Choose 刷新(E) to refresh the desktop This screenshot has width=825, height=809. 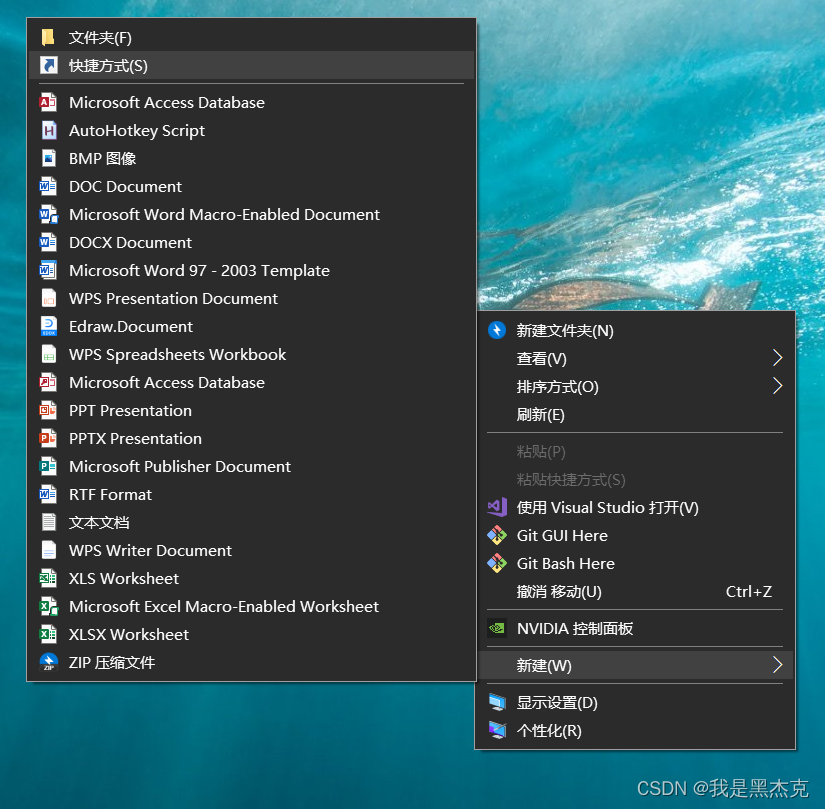click(635, 414)
